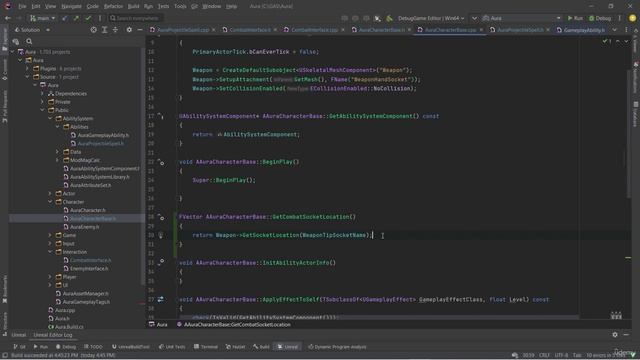Open Dynamic Program Analysis tool window
The width and height of the screenshot is (640, 360).
point(337,347)
